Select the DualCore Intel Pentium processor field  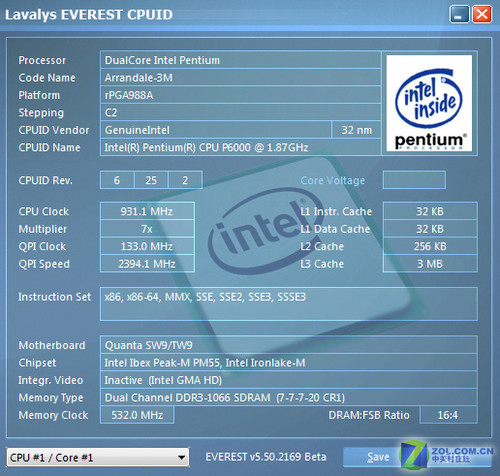click(241, 60)
